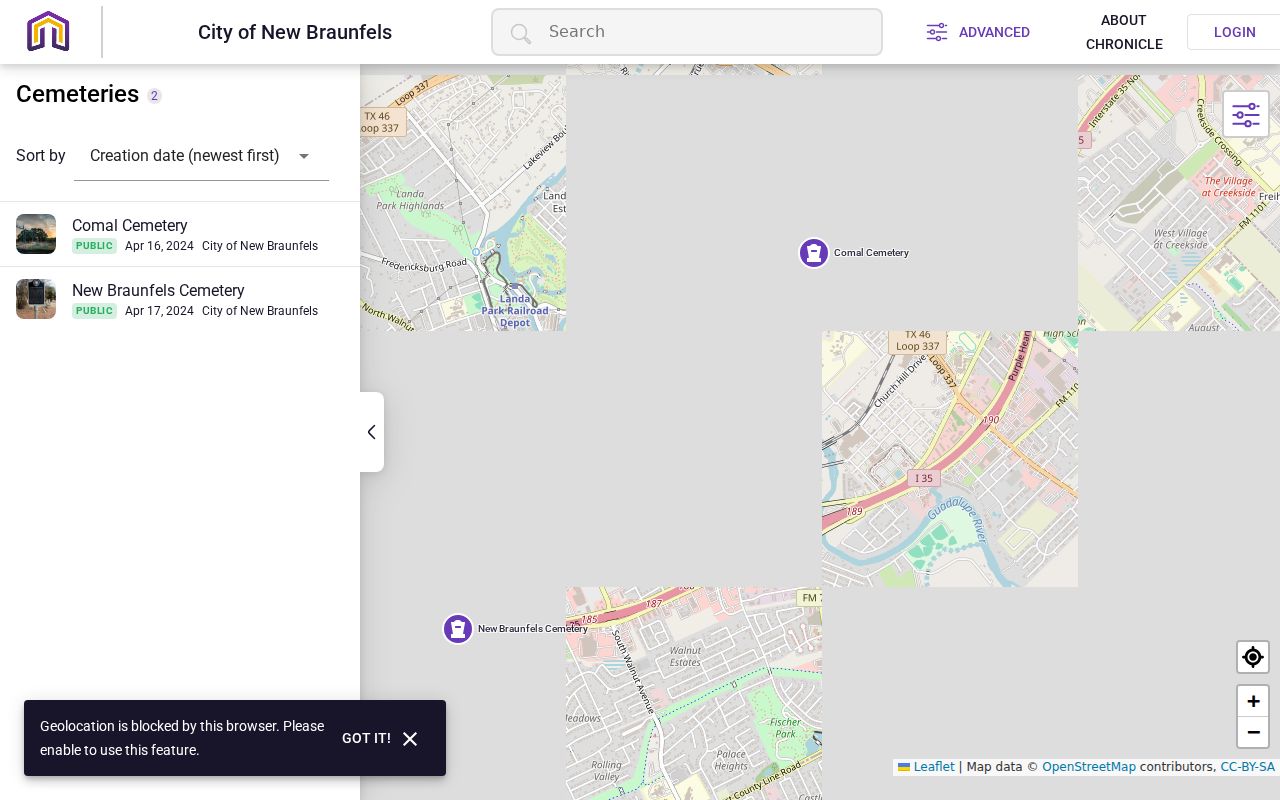1280x800 pixels.
Task: Click the Apr 16, 2024 date
Action: (159, 246)
